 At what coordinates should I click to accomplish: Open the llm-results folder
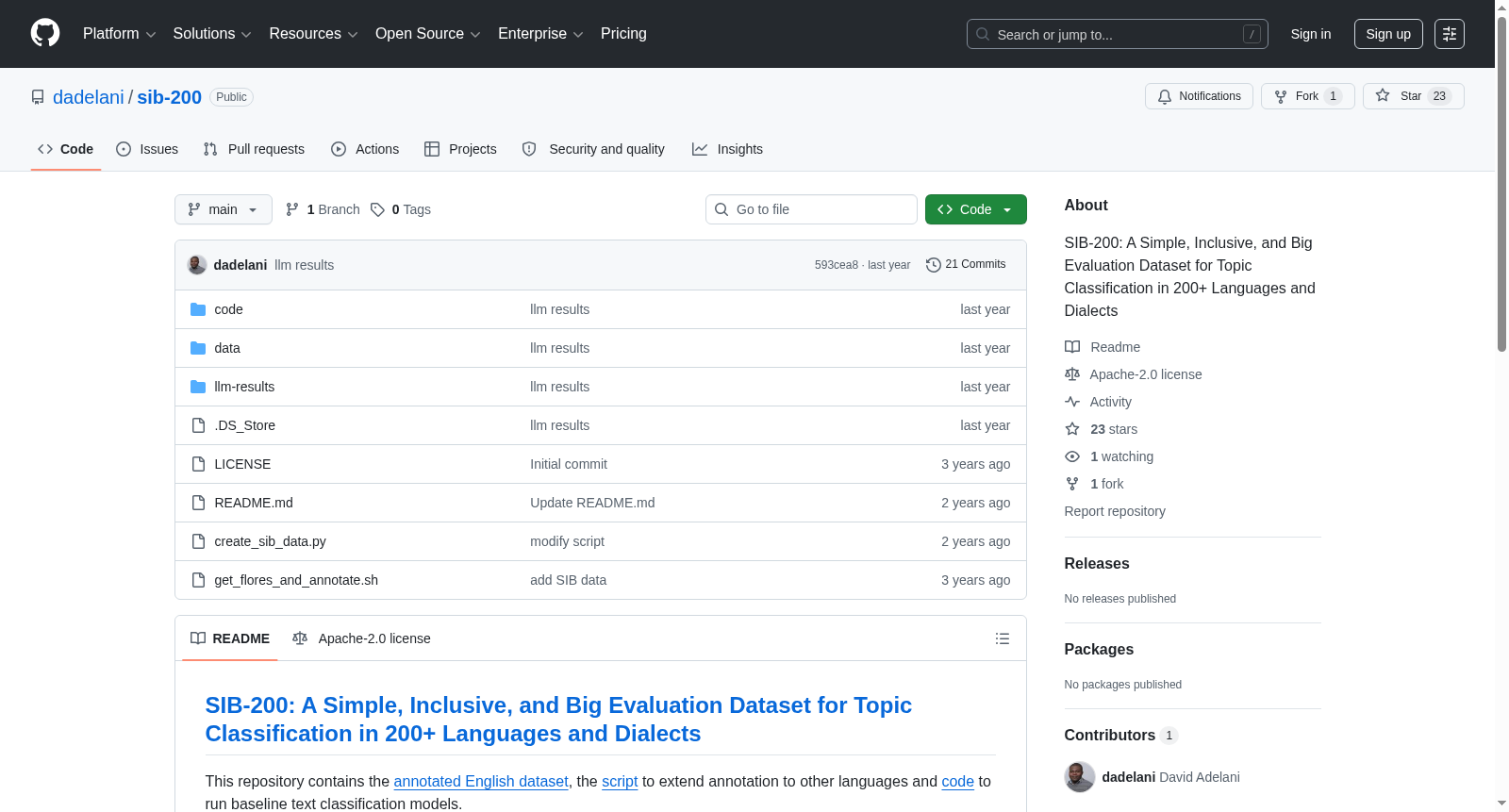tap(244, 387)
